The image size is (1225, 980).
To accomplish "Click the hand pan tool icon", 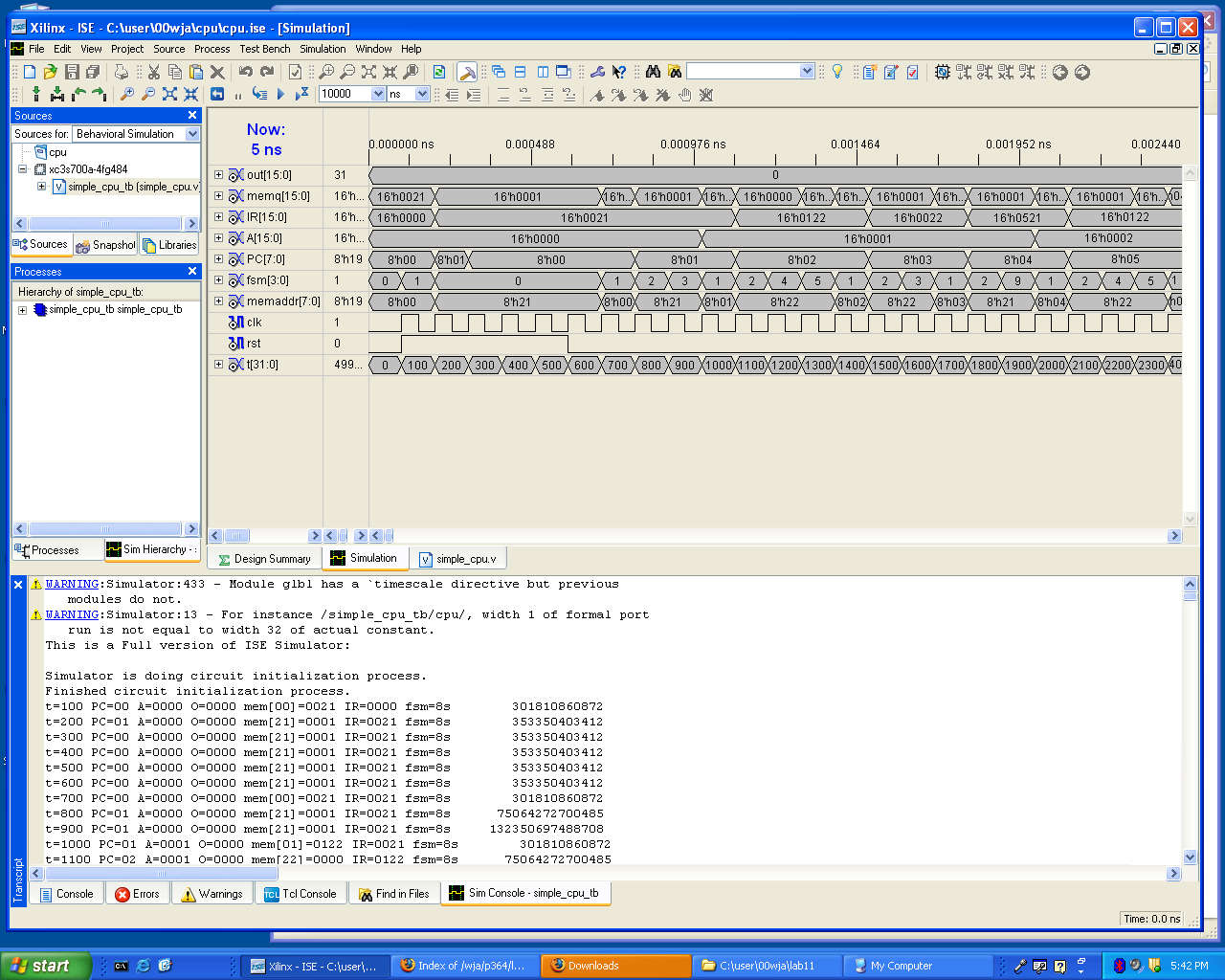I will click(685, 95).
